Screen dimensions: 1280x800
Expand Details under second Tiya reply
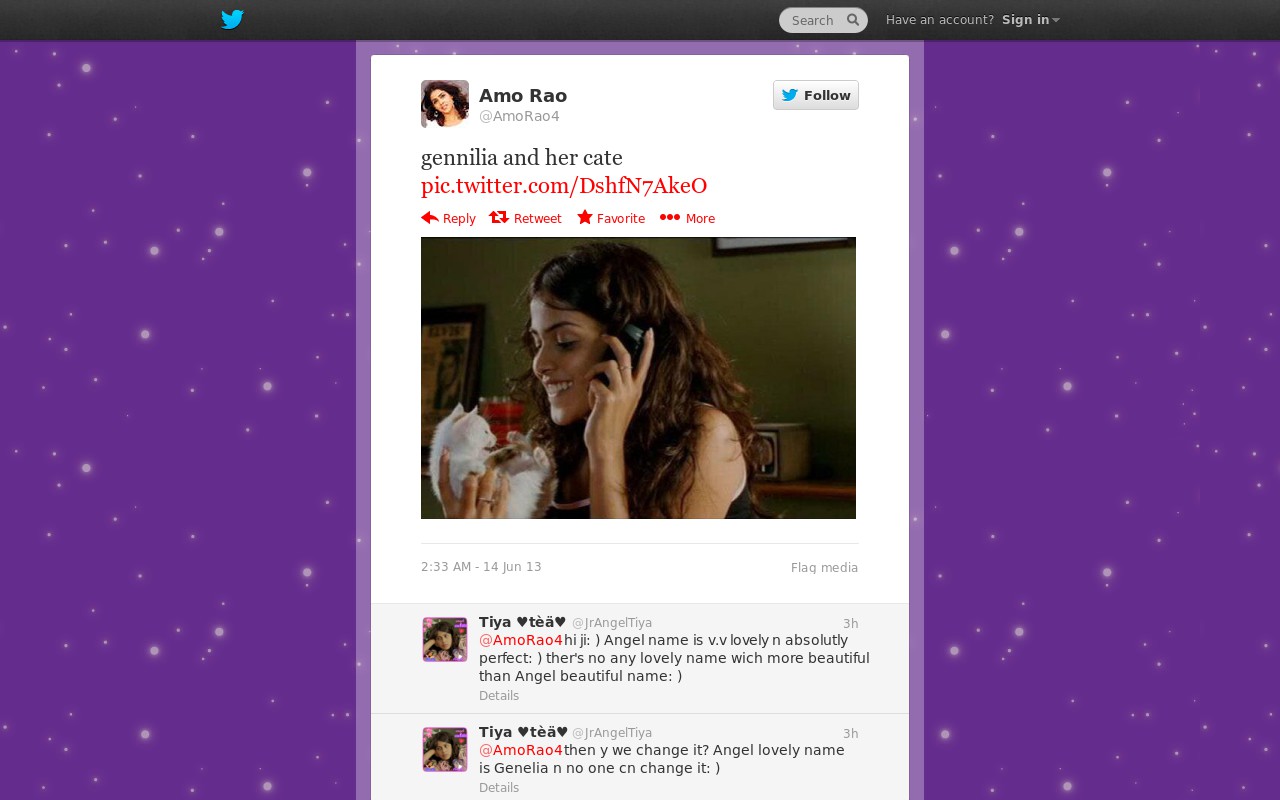(x=499, y=788)
